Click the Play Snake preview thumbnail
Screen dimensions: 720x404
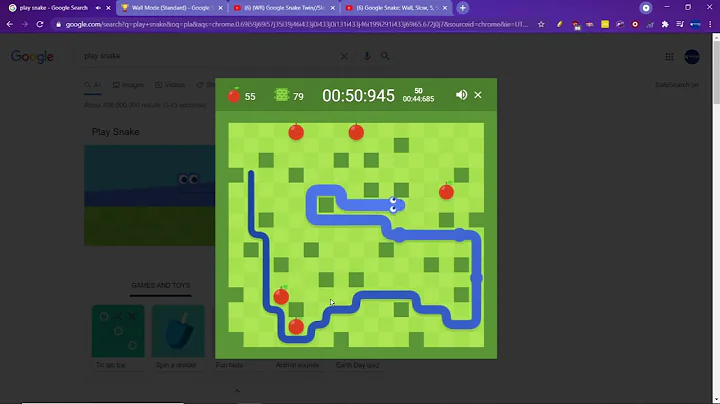[149, 195]
